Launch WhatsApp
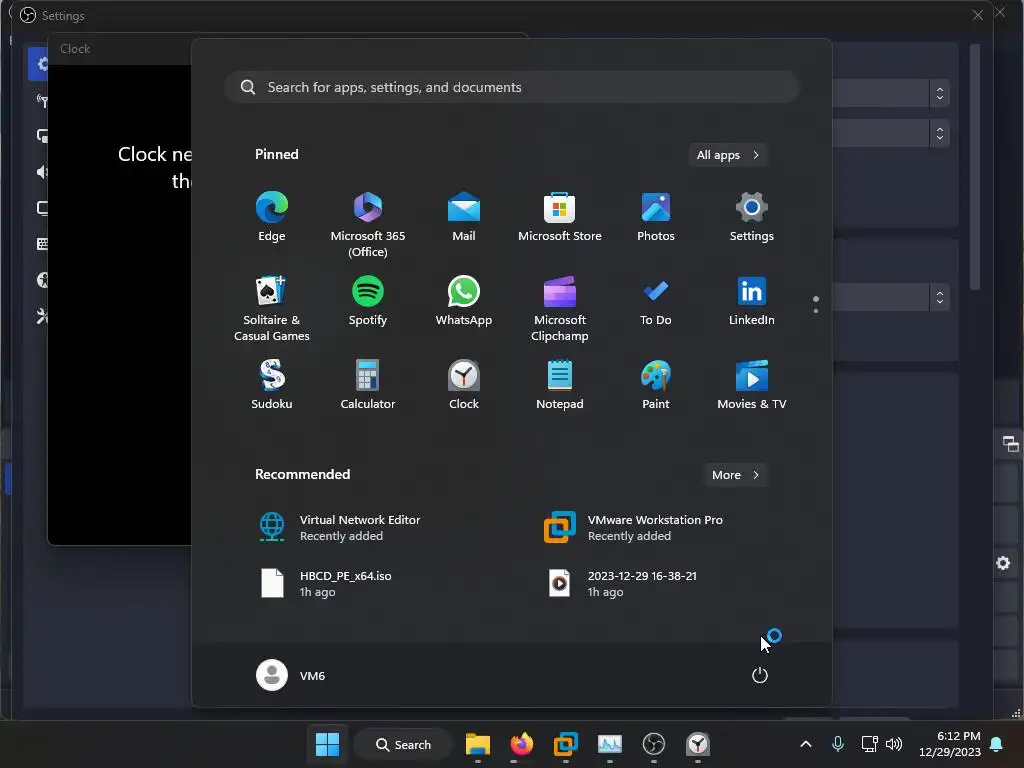 pos(464,302)
